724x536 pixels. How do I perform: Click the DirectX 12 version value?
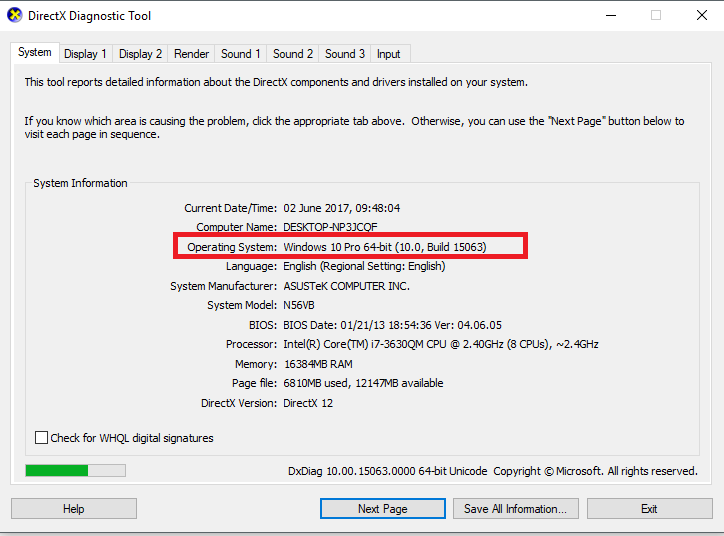click(x=308, y=403)
